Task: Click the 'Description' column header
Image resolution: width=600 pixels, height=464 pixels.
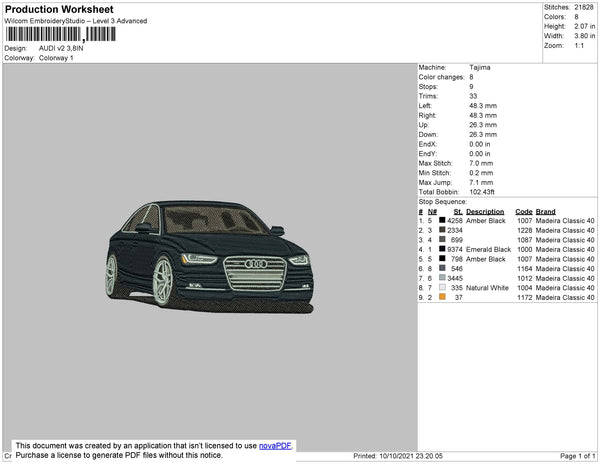Action: pyautogui.click(x=485, y=212)
